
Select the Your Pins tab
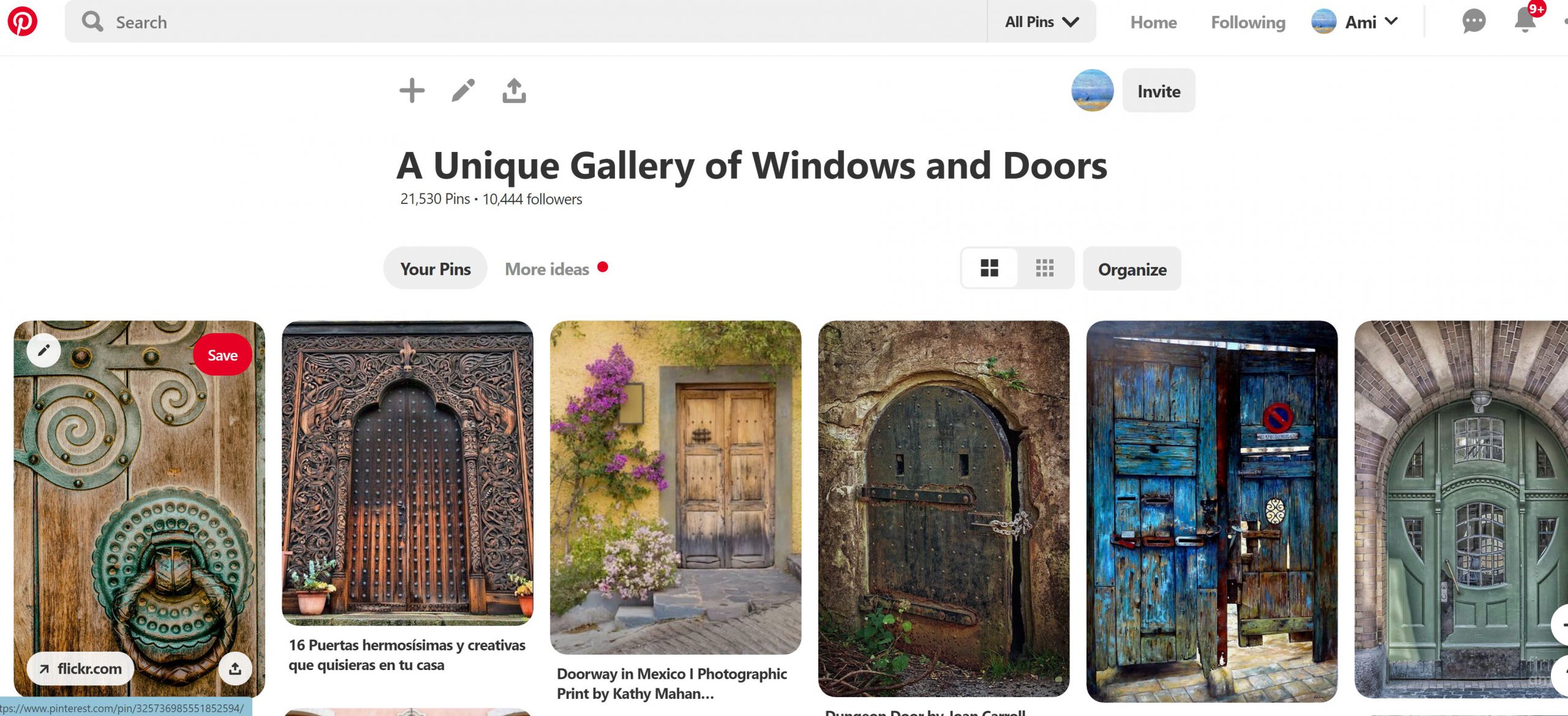pos(435,268)
